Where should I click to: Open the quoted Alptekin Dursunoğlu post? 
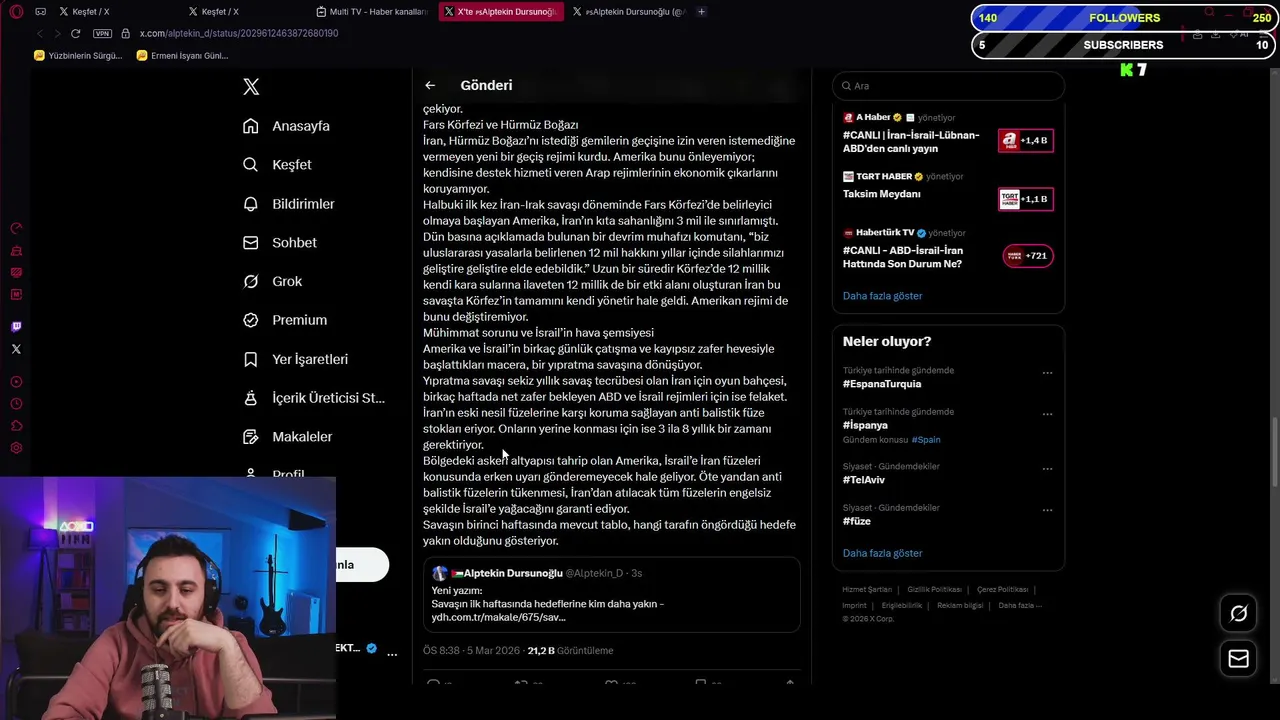click(611, 595)
